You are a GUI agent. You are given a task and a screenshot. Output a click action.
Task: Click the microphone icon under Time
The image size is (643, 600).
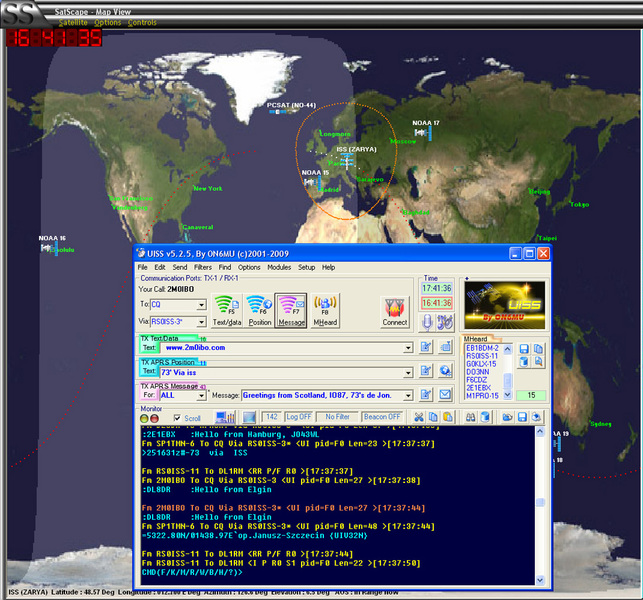pos(427,323)
